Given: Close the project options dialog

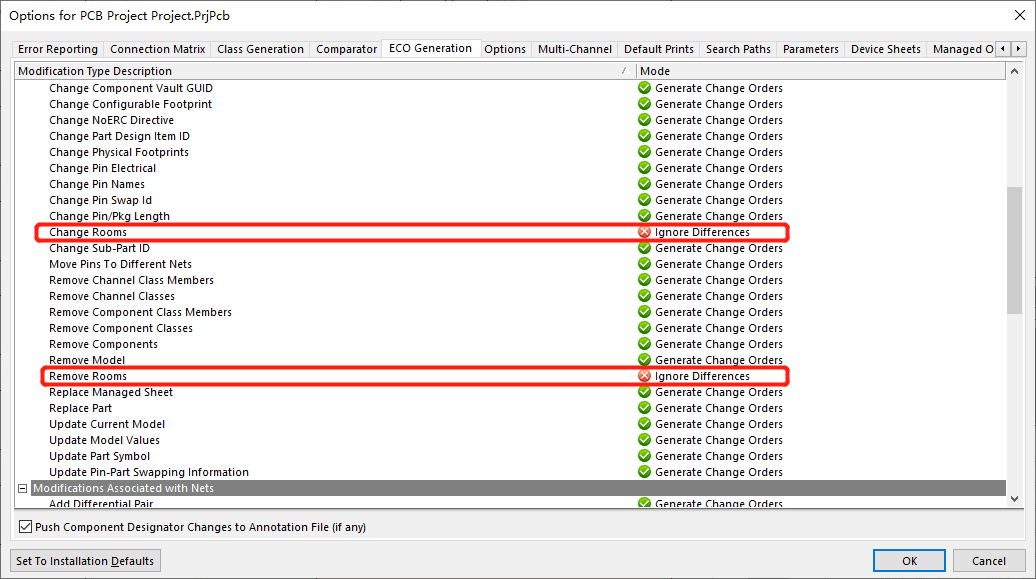Looking at the screenshot, I should pos(1019,15).
